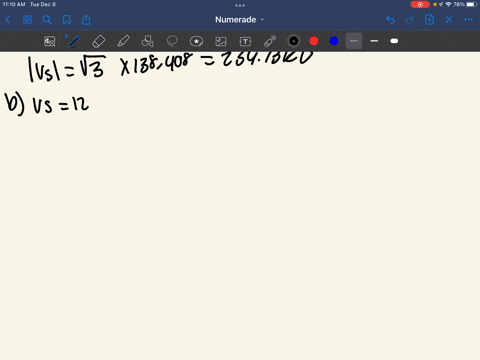The image size is (480, 360).
Task: Undo the last stroke
Action: [390, 20]
